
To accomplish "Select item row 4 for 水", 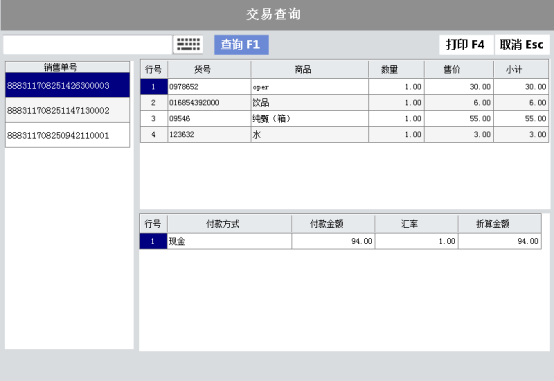I will (x=344, y=134).
